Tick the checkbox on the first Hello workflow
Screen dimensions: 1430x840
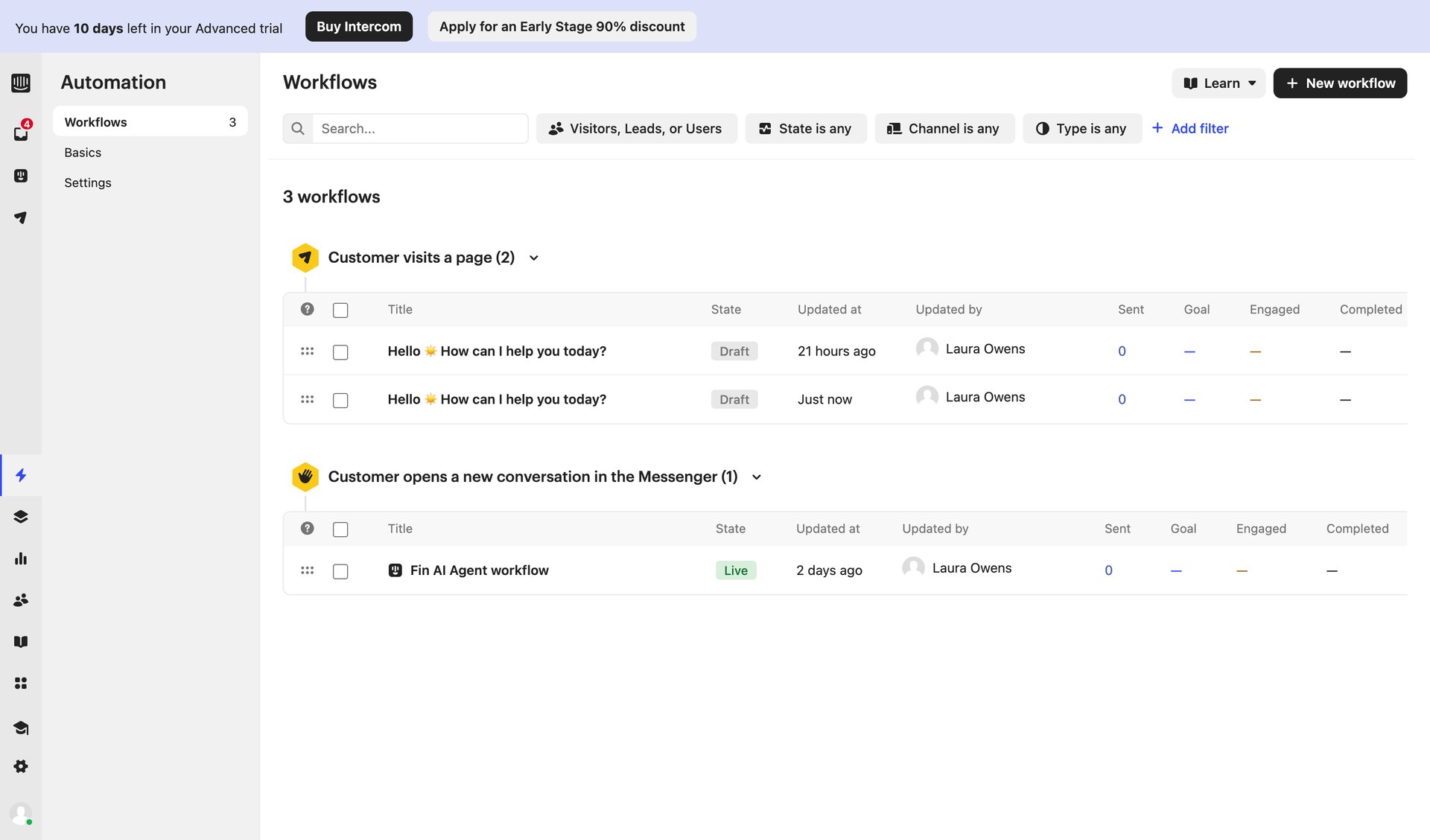[x=340, y=351]
